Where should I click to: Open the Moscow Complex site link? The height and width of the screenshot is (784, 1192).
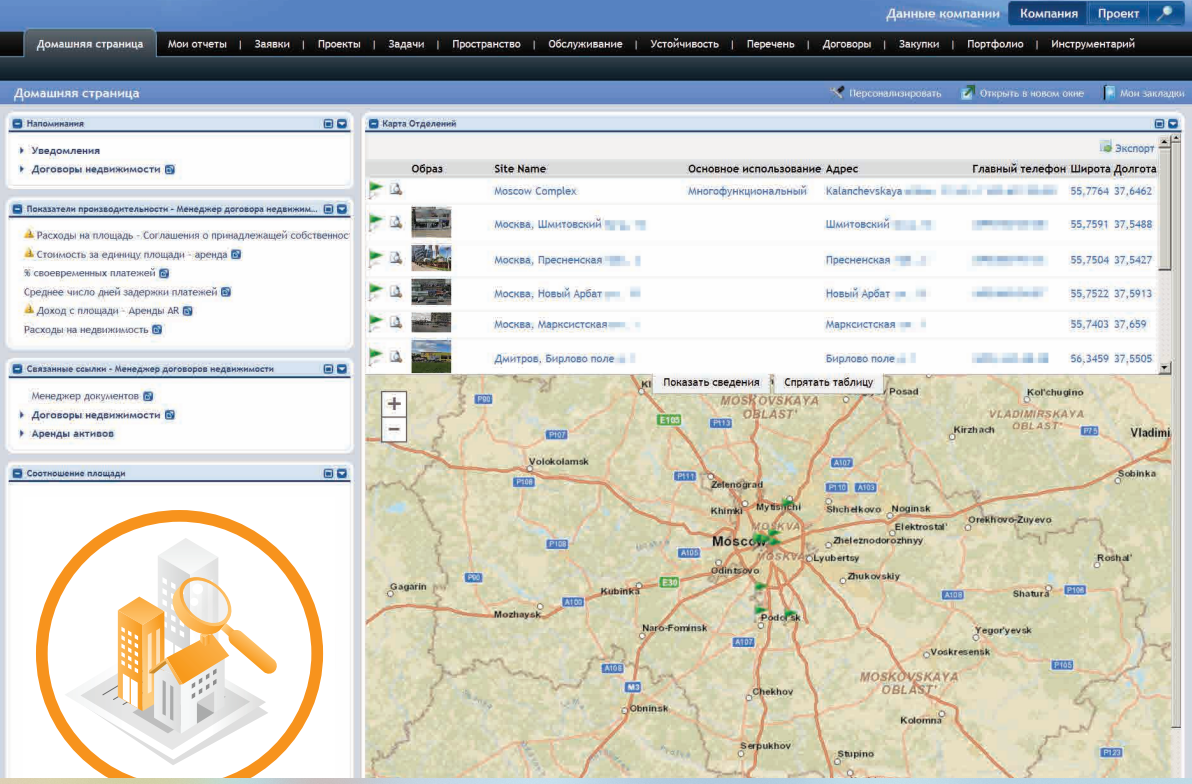535,191
